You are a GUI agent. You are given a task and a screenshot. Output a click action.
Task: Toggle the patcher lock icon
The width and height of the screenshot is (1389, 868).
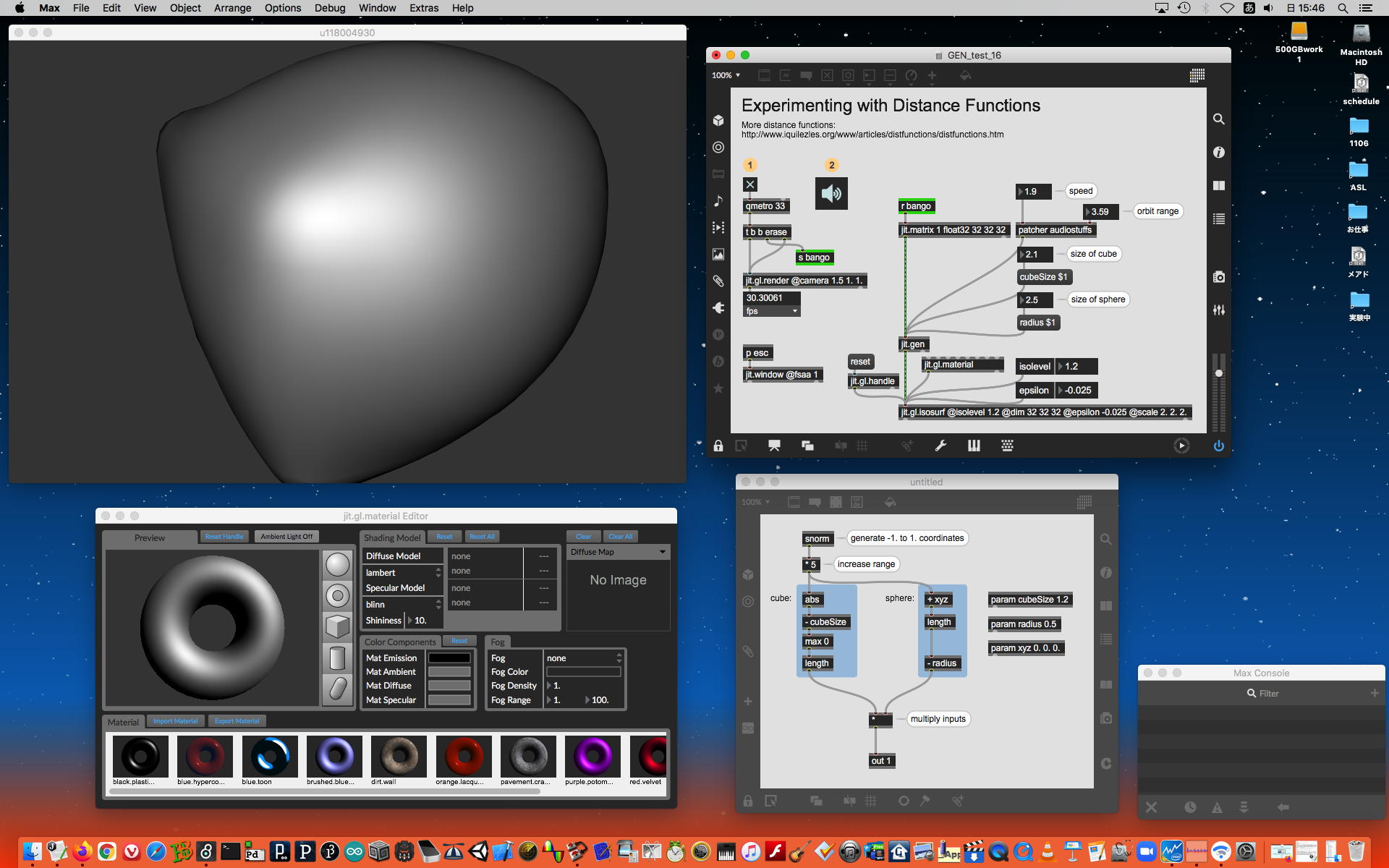coord(718,446)
